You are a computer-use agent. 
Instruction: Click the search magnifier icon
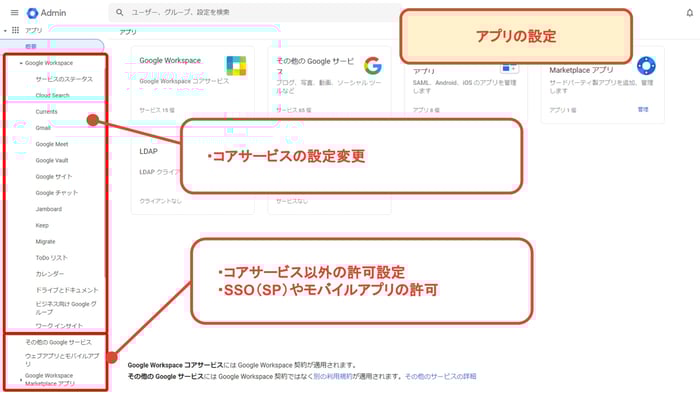[120, 13]
